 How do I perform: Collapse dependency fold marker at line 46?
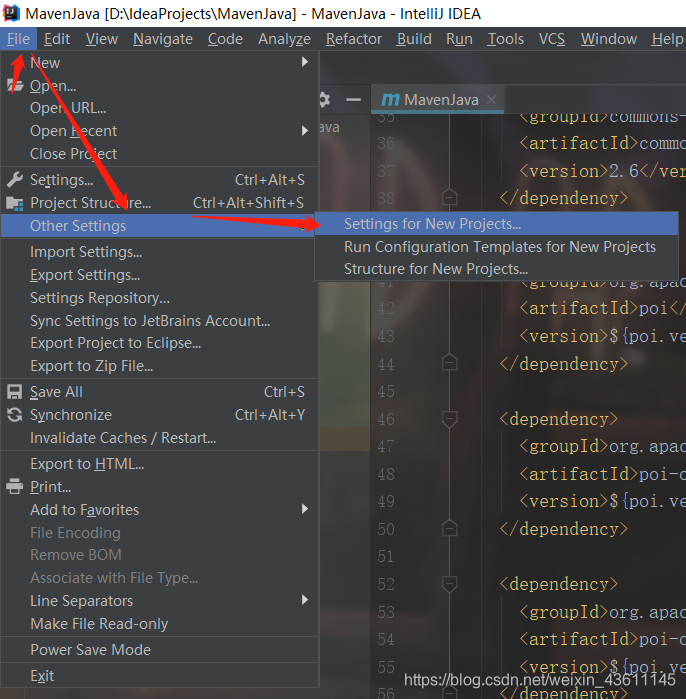coord(449,419)
